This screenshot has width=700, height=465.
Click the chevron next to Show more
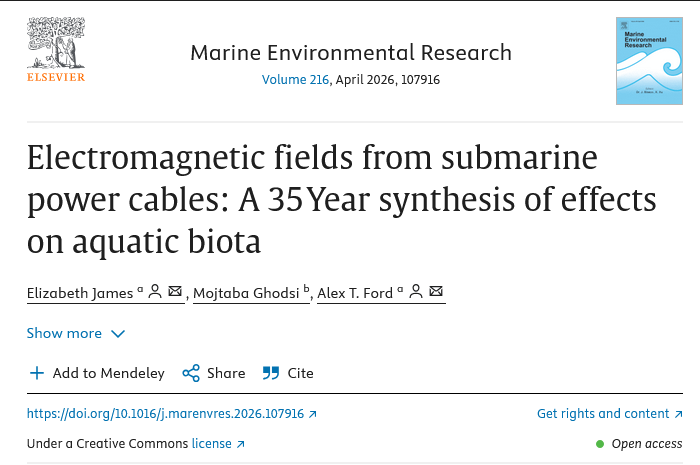coord(118,334)
